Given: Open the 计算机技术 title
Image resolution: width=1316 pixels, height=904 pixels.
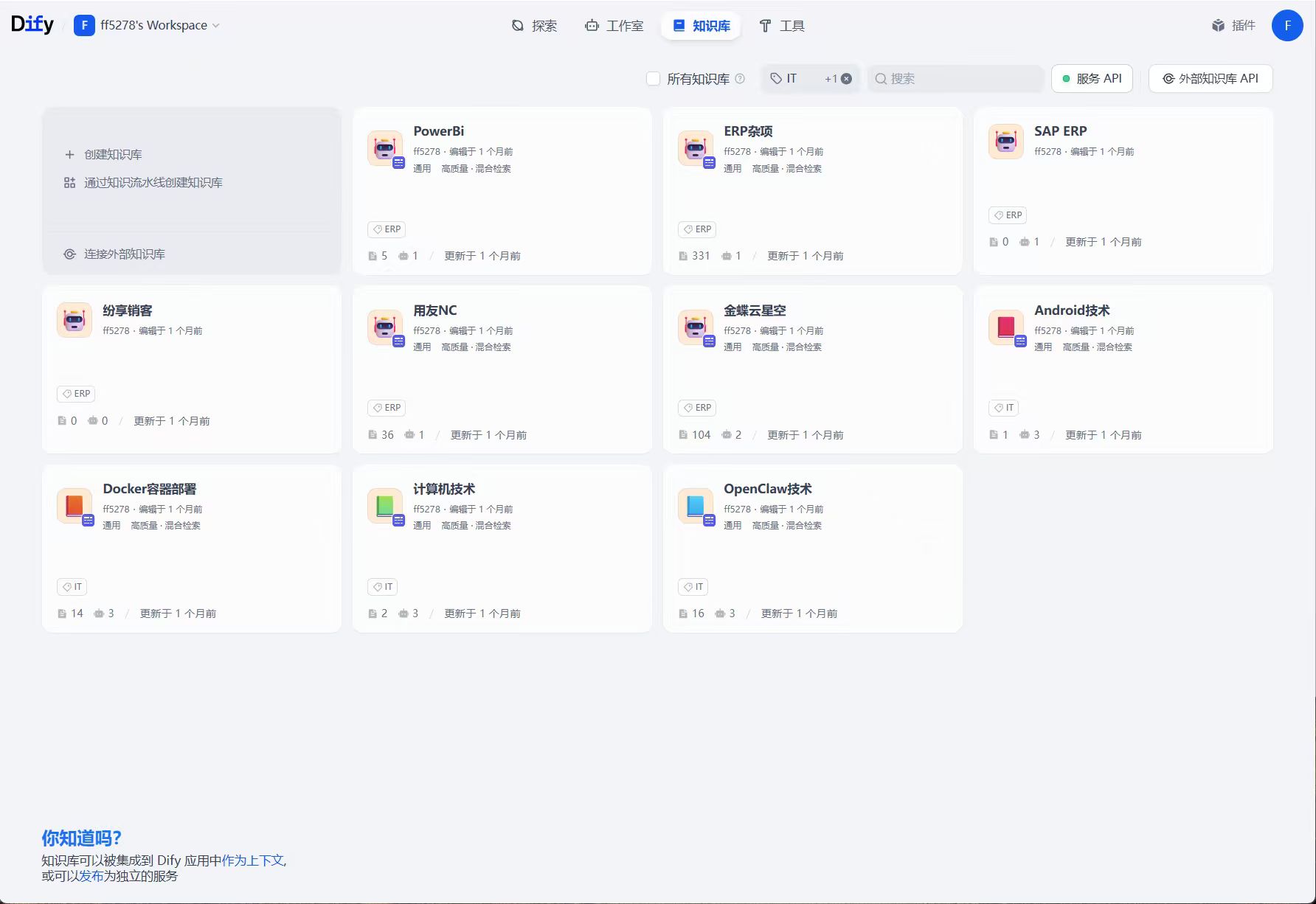Looking at the screenshot, I should point(444,489).
